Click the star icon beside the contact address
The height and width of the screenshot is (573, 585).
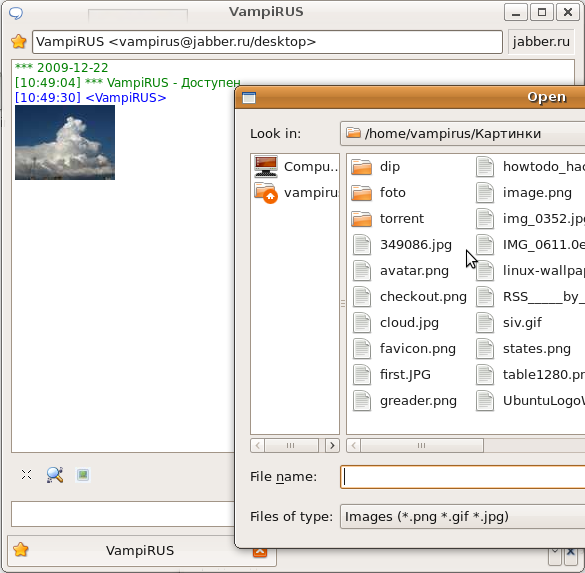pyautogui.click(x=18, y=41)
